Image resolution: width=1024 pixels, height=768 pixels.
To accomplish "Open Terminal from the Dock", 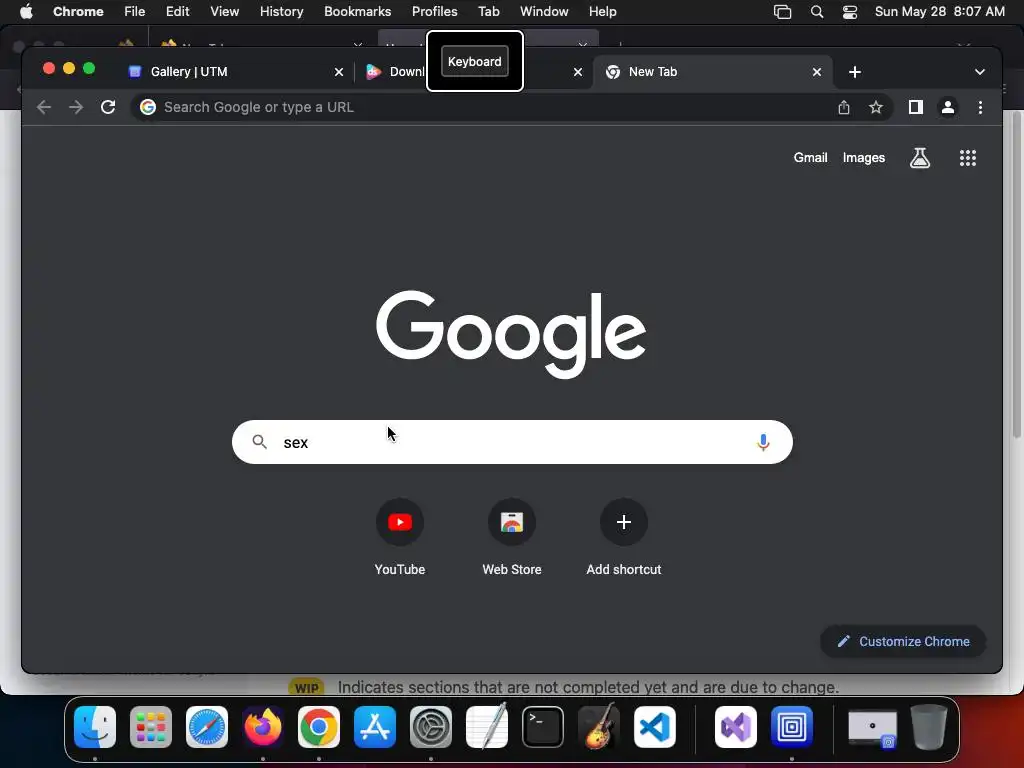I will [x=543, y=726].
